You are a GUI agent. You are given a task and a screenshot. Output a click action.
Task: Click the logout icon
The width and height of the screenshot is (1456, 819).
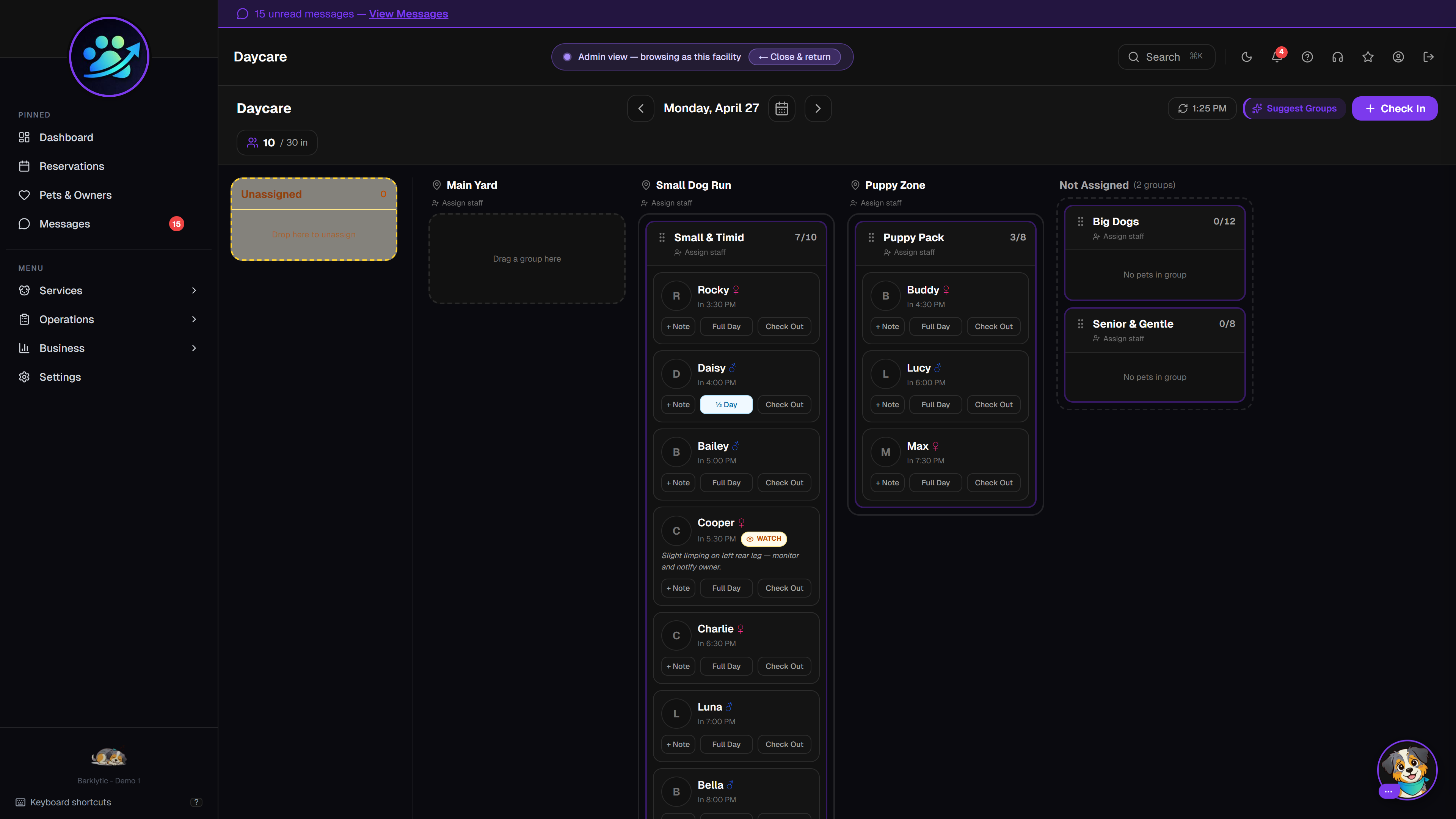point(1428,57)
